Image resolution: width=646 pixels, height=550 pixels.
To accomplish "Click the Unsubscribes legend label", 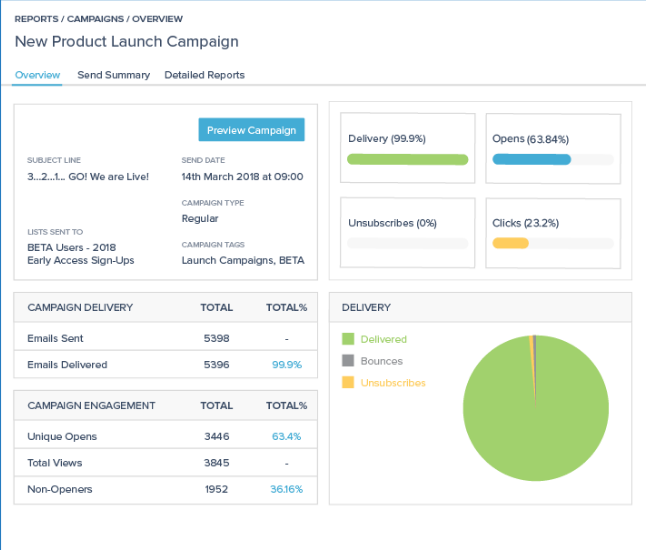I will (393, 383).
